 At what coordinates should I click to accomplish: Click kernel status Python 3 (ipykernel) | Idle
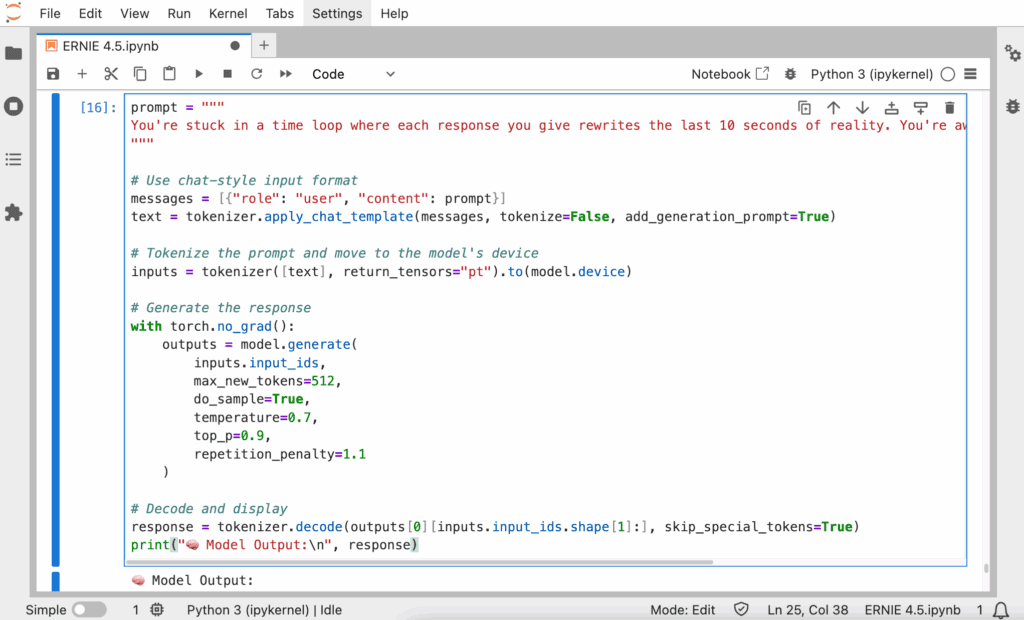(x=264, y=610)
